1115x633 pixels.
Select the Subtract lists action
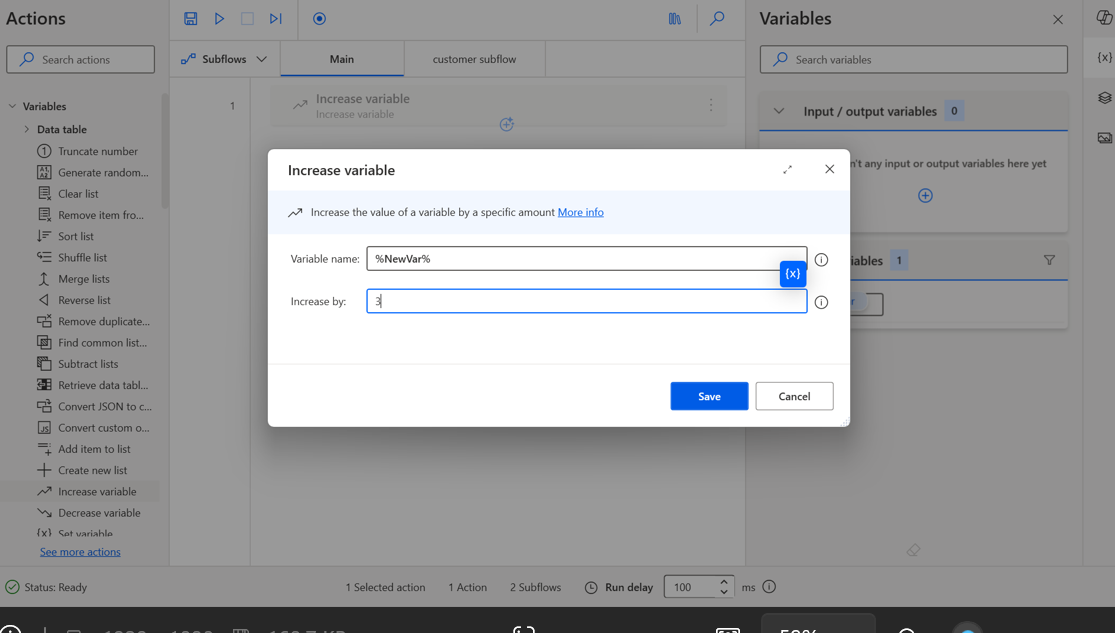click(x=78, y=364)
